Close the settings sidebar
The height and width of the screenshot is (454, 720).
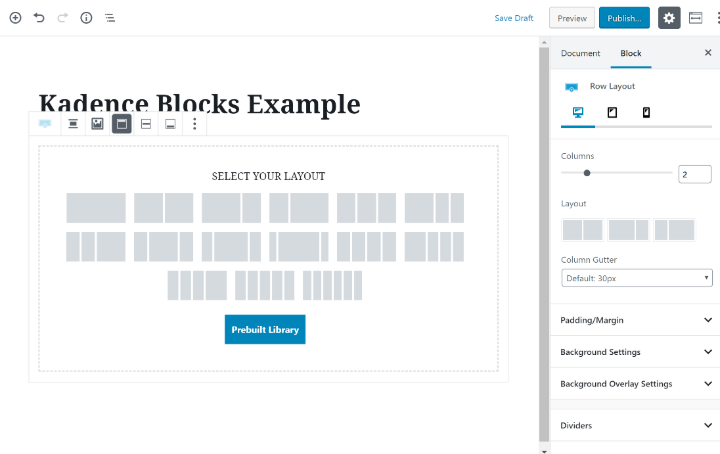pos(708,53)
